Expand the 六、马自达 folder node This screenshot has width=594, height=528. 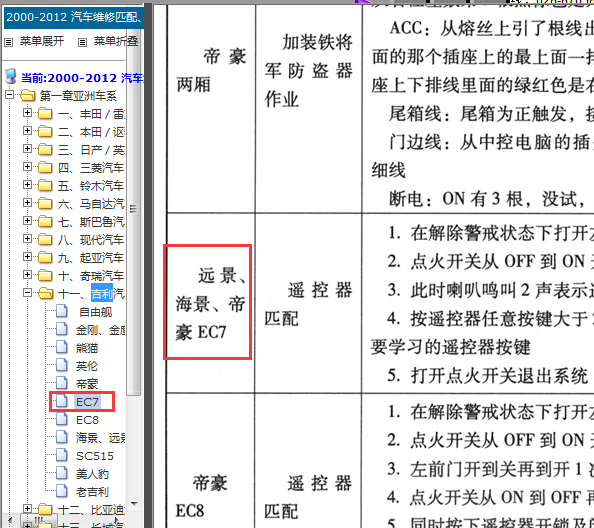click(x=27, y=202)
